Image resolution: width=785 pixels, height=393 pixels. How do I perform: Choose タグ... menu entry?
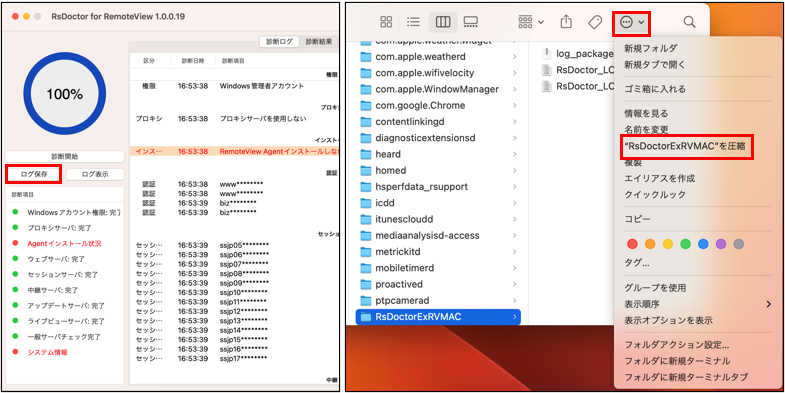point(637,263)
